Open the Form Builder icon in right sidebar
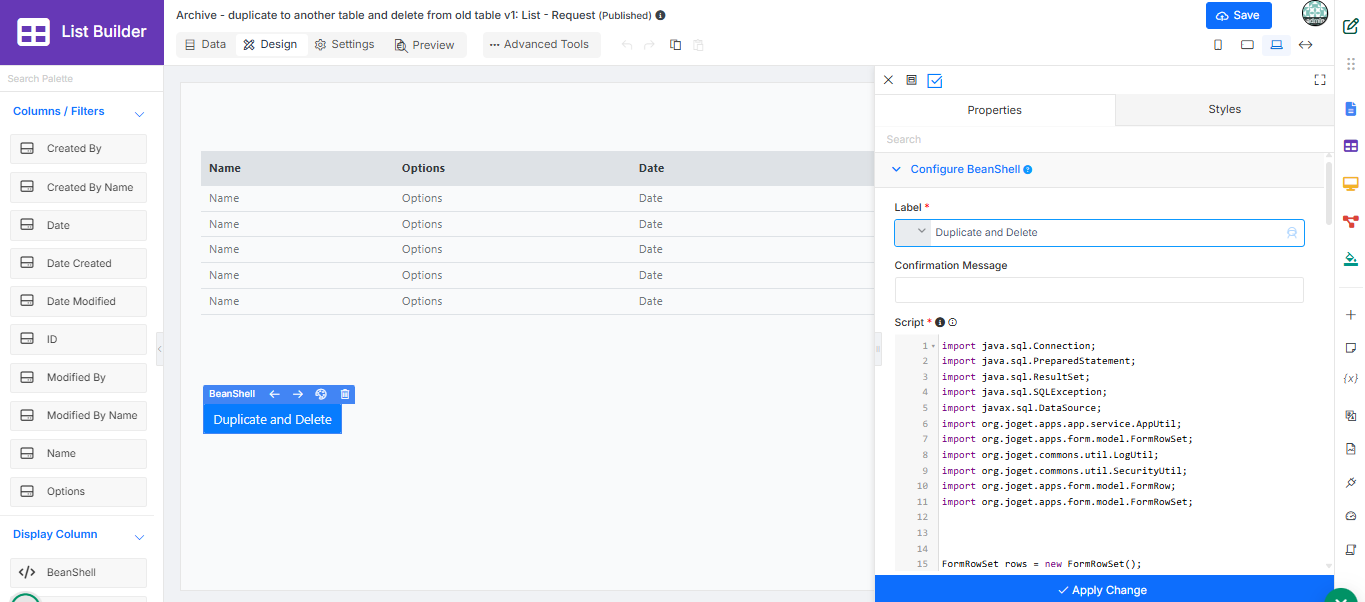Image resolution: width=1365 pixels, height=602 pixels. pyautogui.click(x=1351, y=108)
